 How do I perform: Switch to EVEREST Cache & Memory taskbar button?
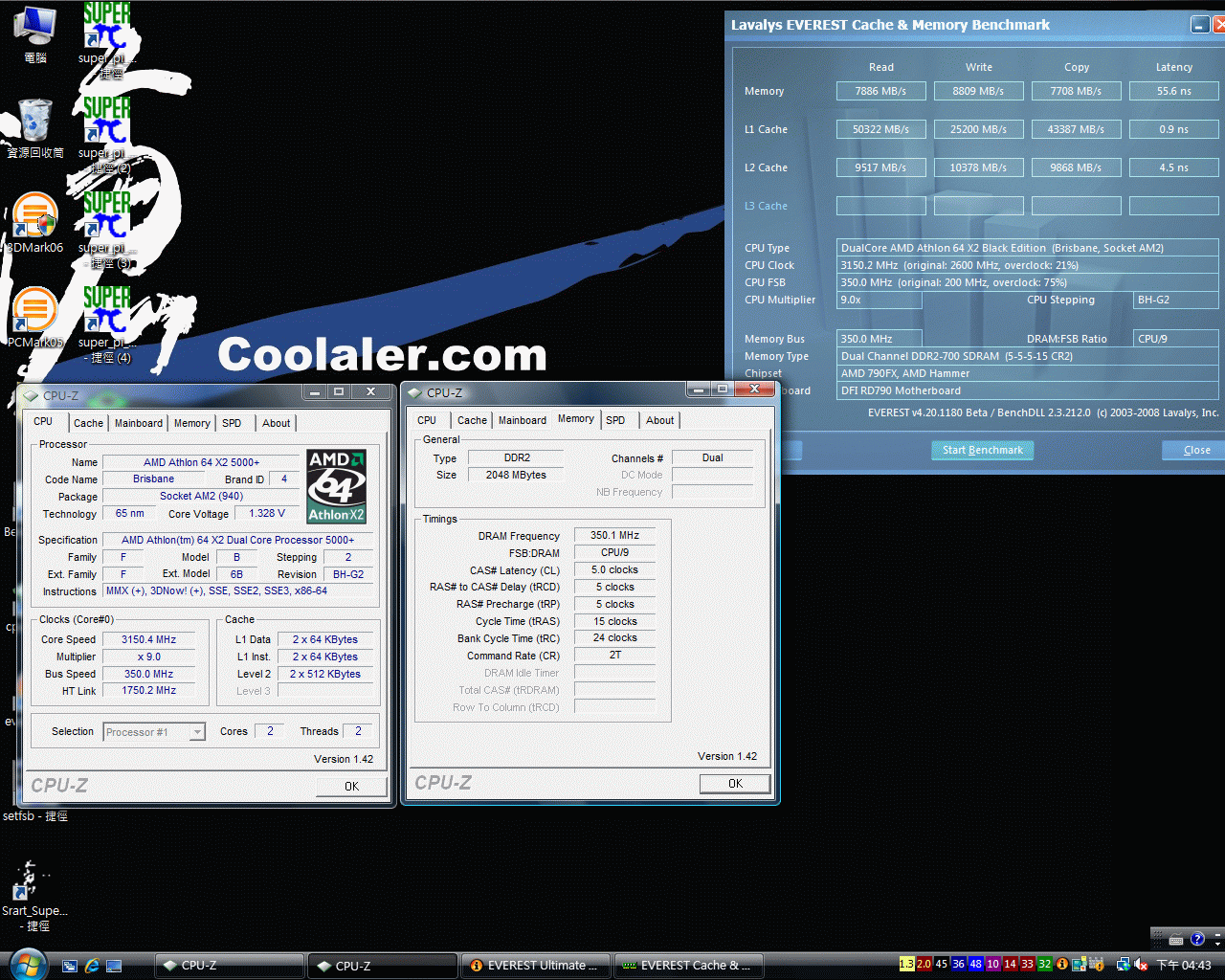tap(689, 966)
